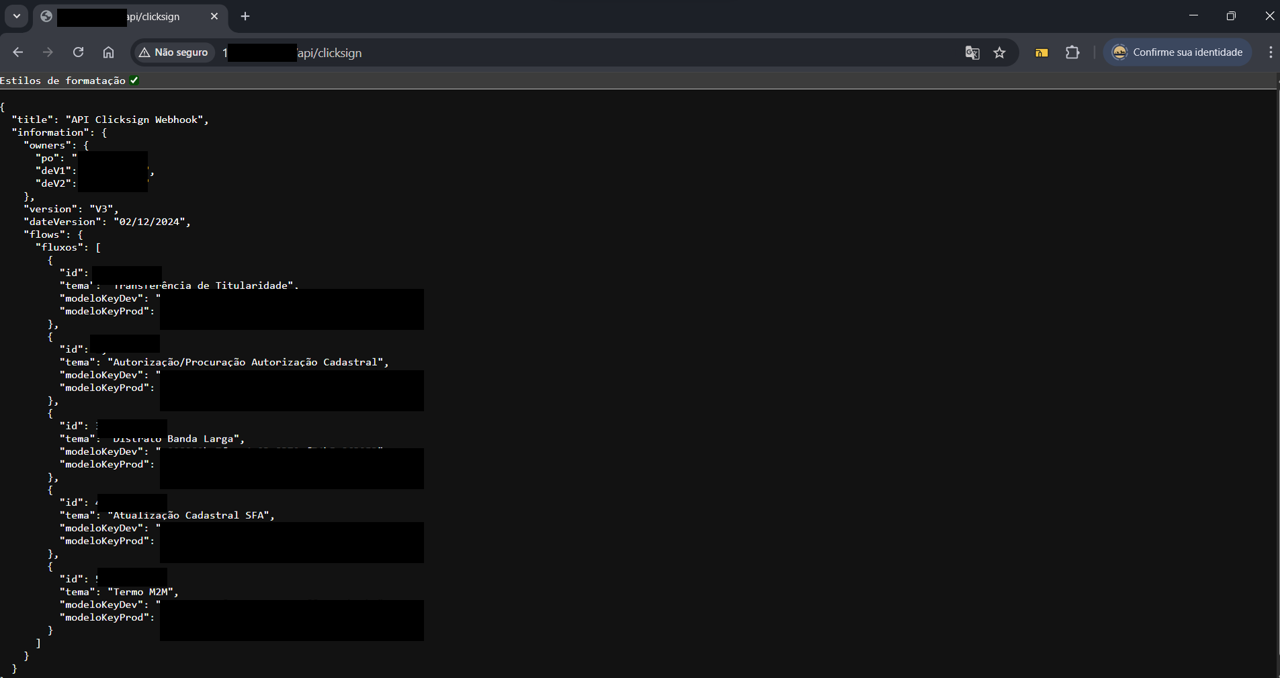Click the Google Translate icon in the address bar

972,52
